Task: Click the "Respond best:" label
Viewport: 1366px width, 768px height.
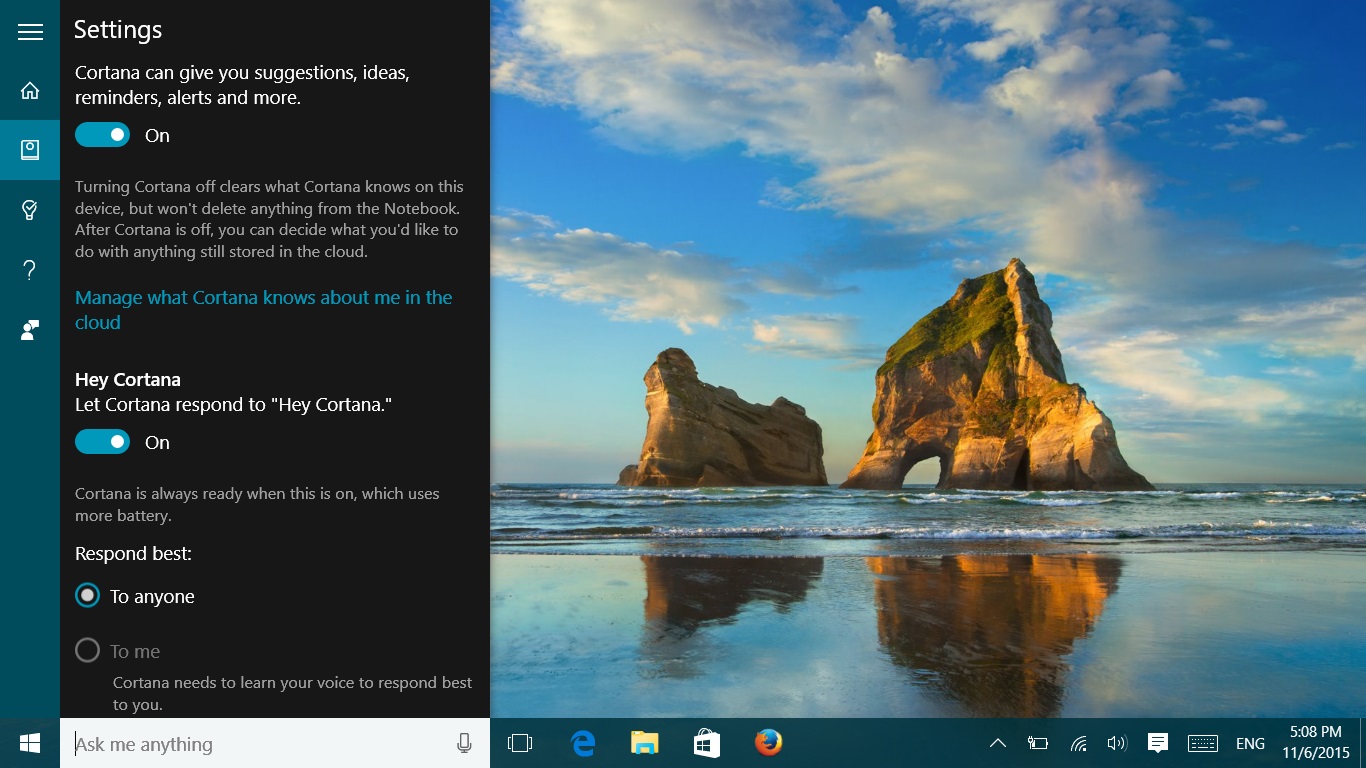Action: pos(133,553)
